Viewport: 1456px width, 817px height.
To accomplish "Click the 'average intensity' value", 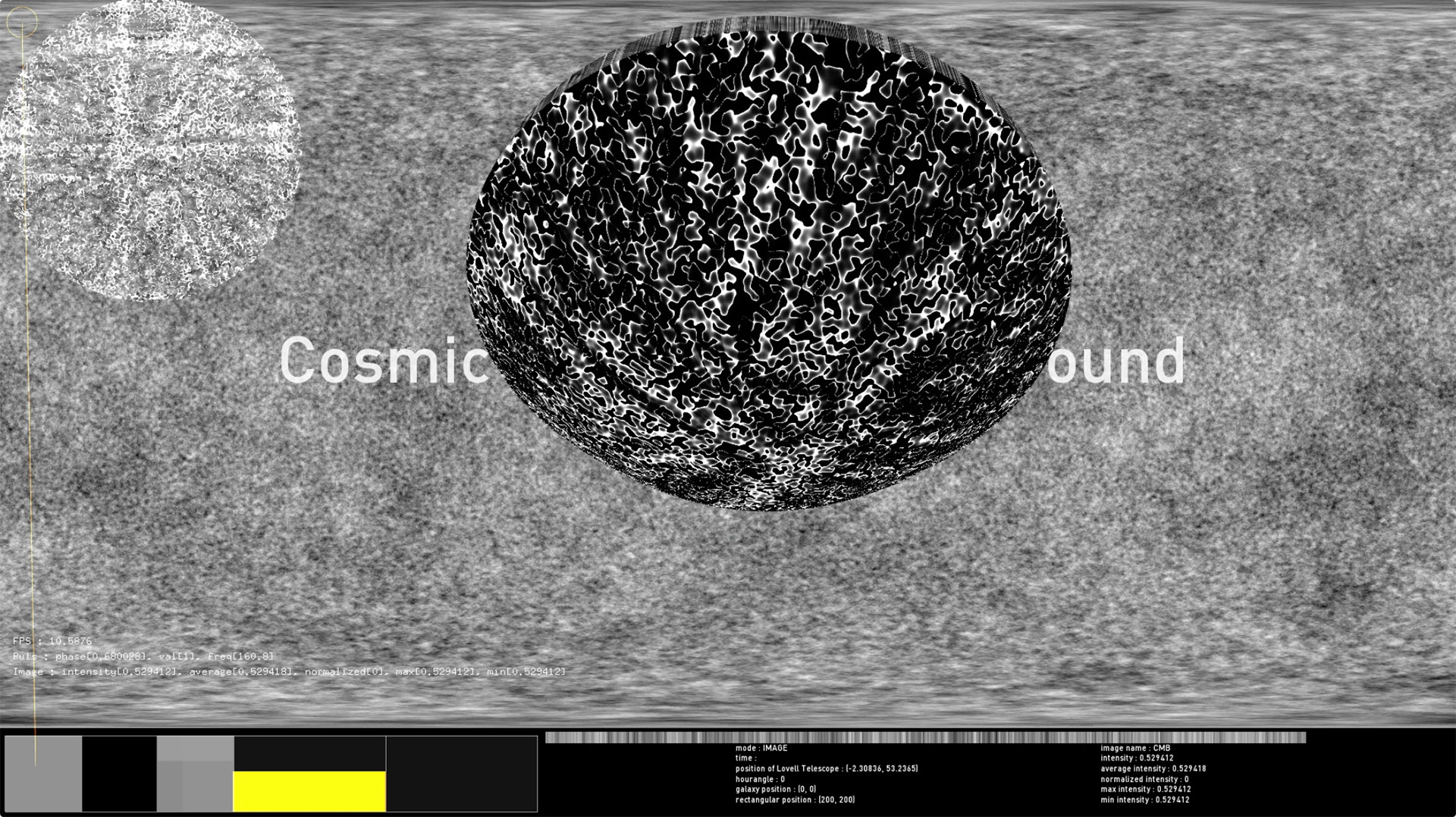I will [1153, 768].
